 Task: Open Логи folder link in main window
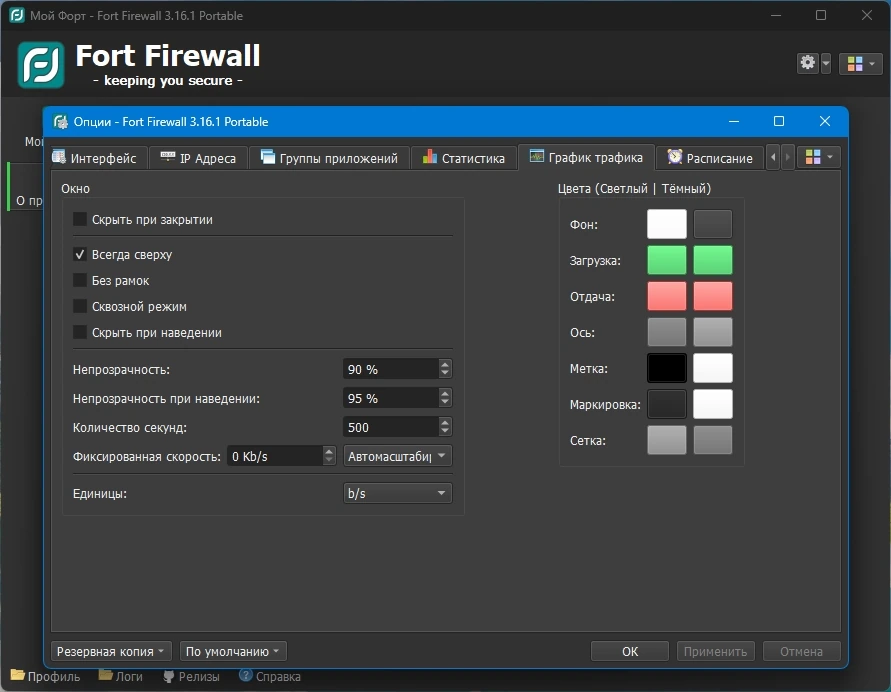click(x=120, y=676)
